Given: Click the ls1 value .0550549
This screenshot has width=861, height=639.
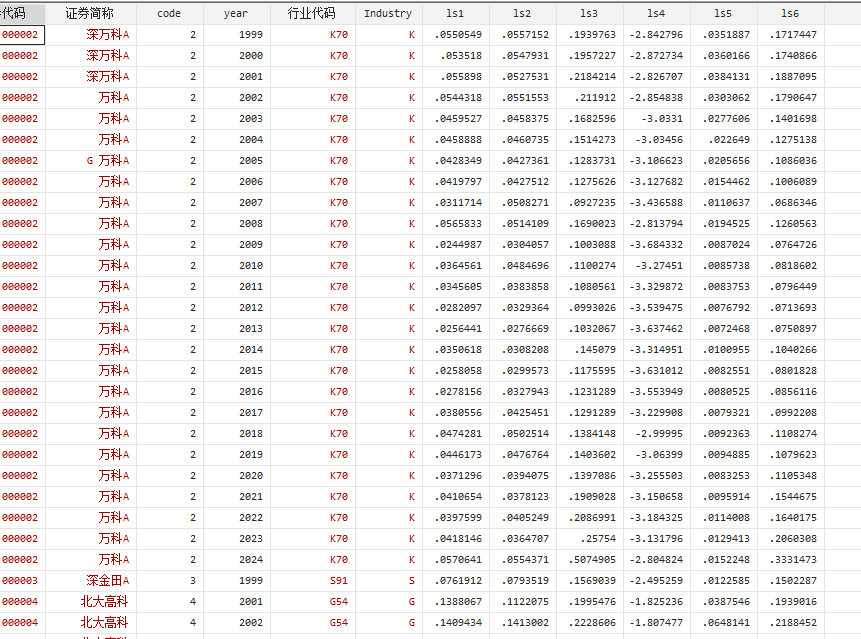Looking at the screenshot, I should [458, 34].
